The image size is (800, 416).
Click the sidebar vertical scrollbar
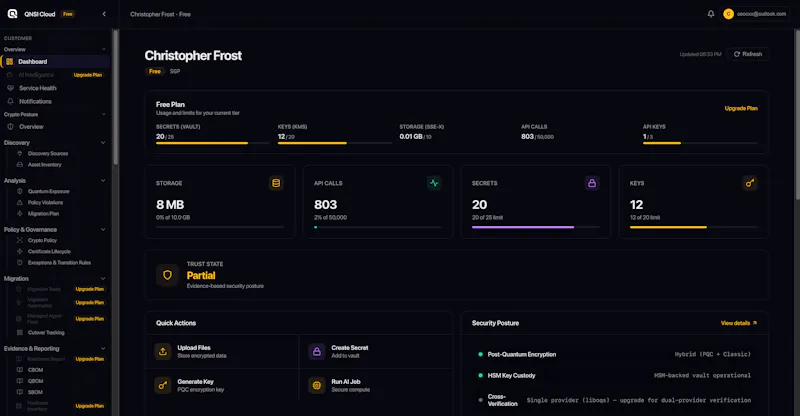point(116,97)
